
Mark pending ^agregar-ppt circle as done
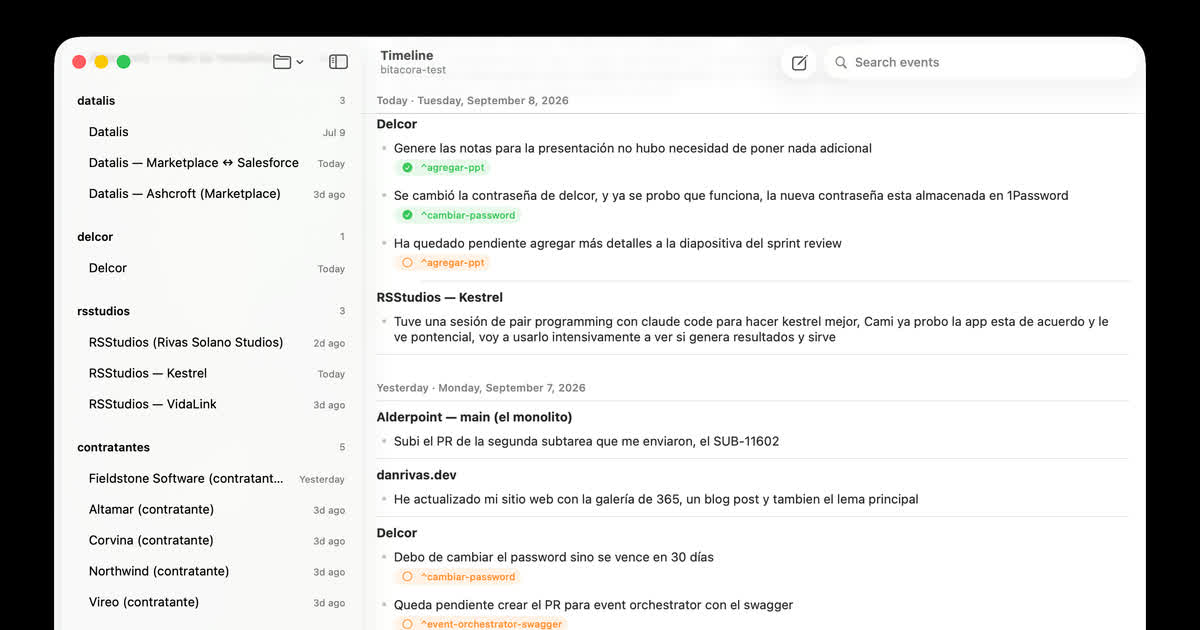(x=407, y=263)
